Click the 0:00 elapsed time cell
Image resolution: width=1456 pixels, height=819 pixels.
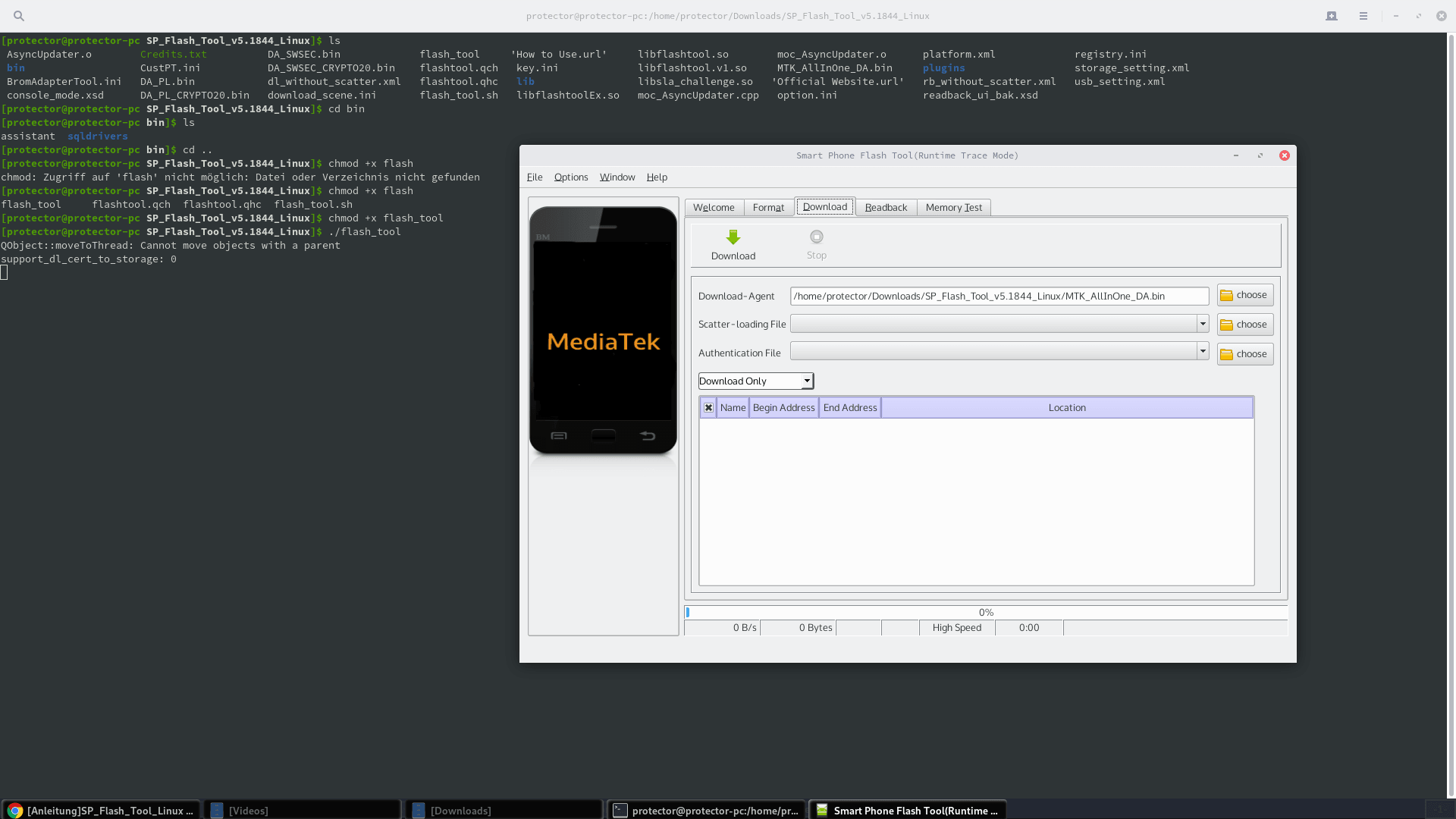[1029, 628]
